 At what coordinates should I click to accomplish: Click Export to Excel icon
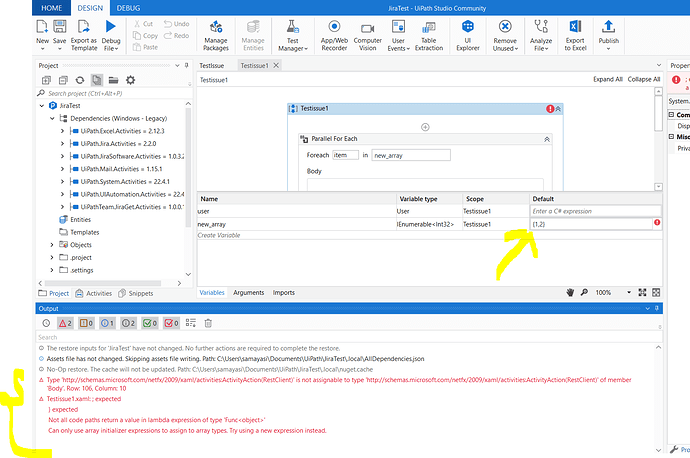pyautogui.click(x=575, y=27)
